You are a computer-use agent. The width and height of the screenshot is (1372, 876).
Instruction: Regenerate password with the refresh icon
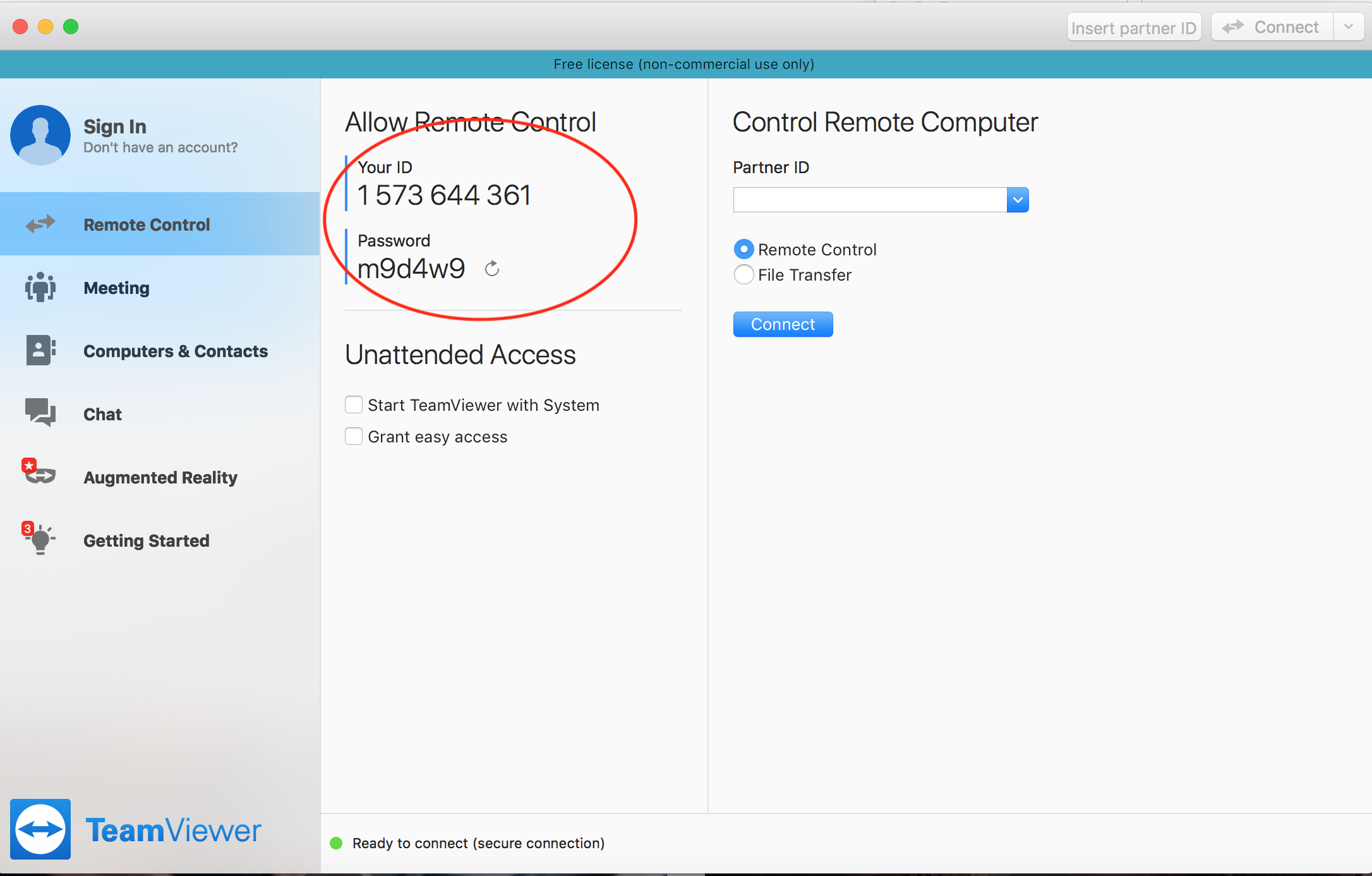pyautogui.click(x=492, y=269)
